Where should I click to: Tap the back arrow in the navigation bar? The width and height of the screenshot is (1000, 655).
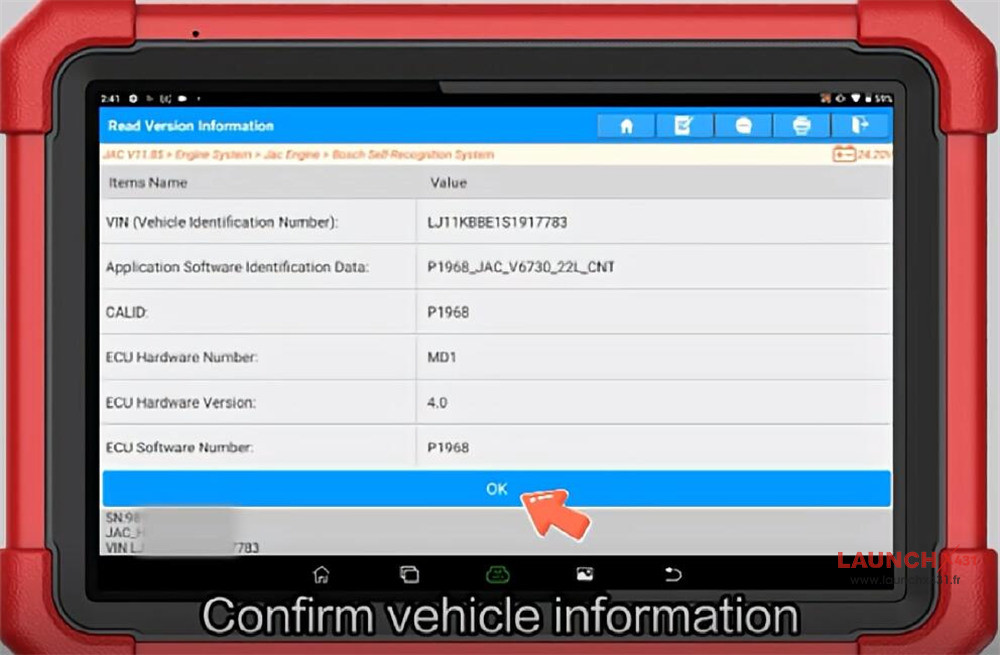click(673, 574)
